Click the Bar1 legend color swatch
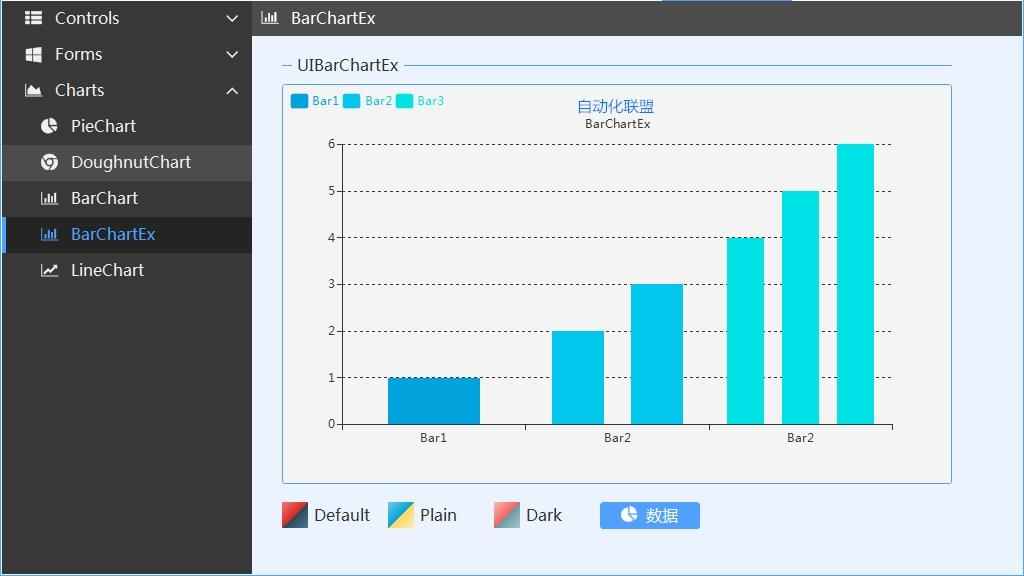This screenshot has width=1024, height=576. [299, 101]
